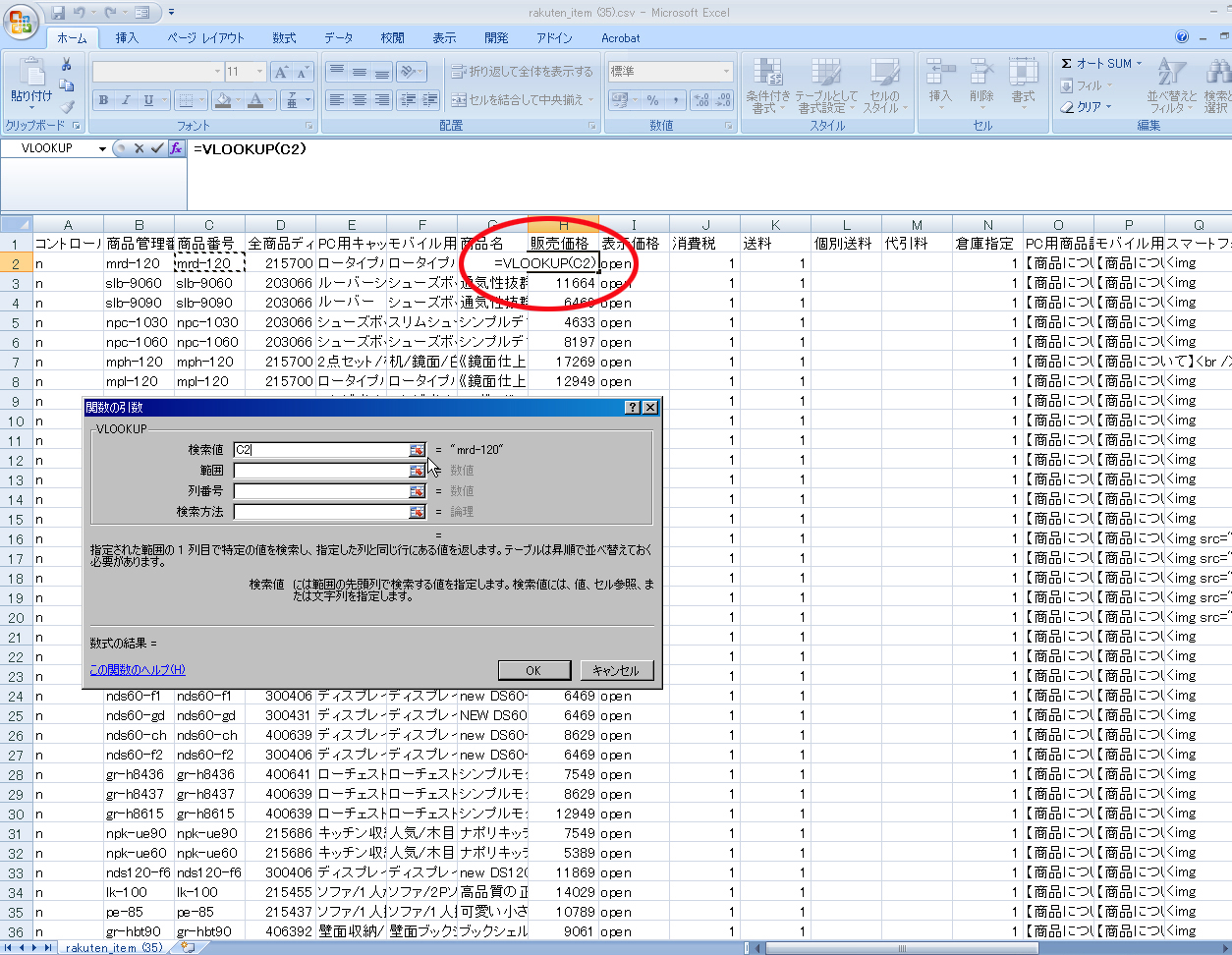Image resolution: width=1232 pixels, height=955 pixels.
Task: Click the 並べ替えとフィルタ button
Action: tap(1171, 86)
